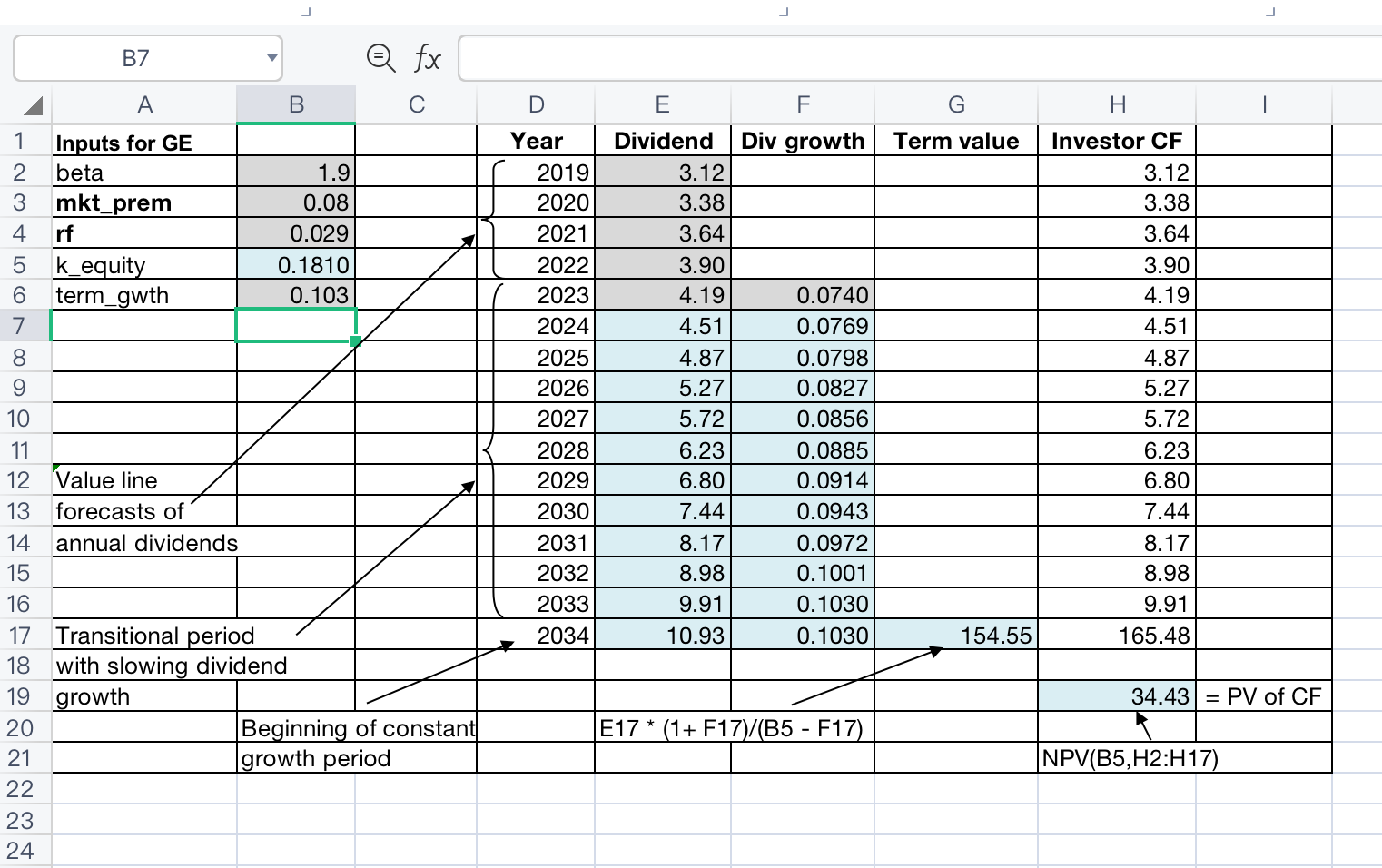Select column I header

(1264, 105)
